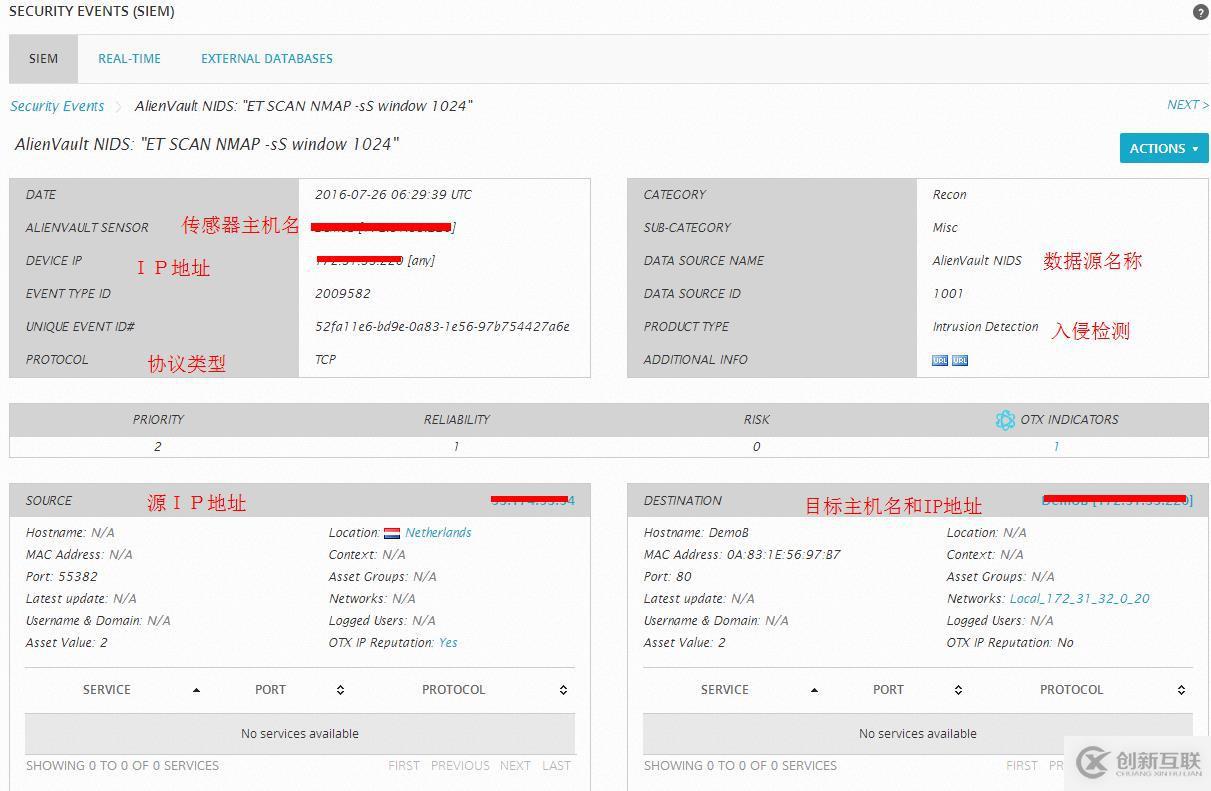1211x791 pixels.
Task: Click the Recon category value
Action: click(x=950, y=195)
